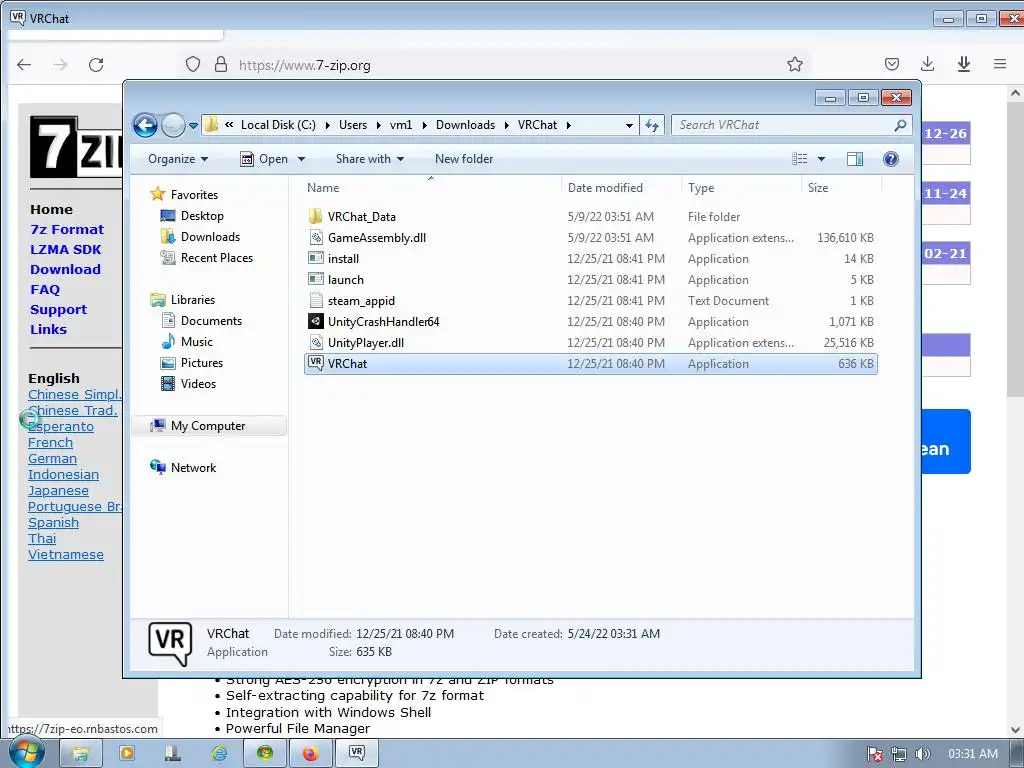The image size is (1024, 768).
Task: Save page to Pocket
Action: [891, 63]
